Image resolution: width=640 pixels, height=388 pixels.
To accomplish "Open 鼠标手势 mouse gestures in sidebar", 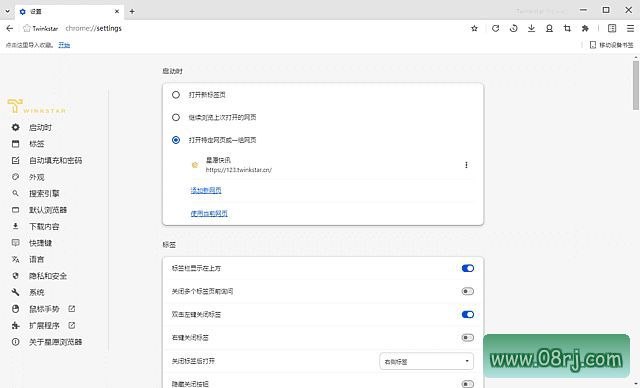I will [44, 309].
